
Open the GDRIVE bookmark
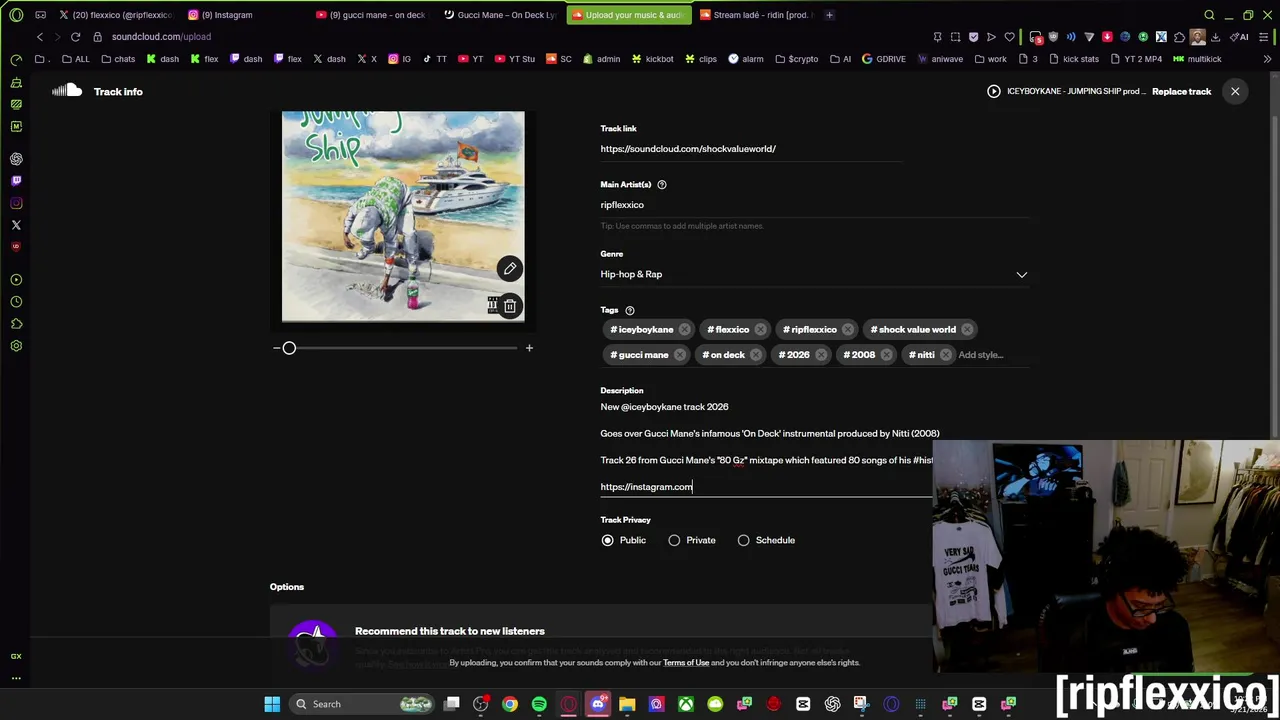(x=884, y=59)
